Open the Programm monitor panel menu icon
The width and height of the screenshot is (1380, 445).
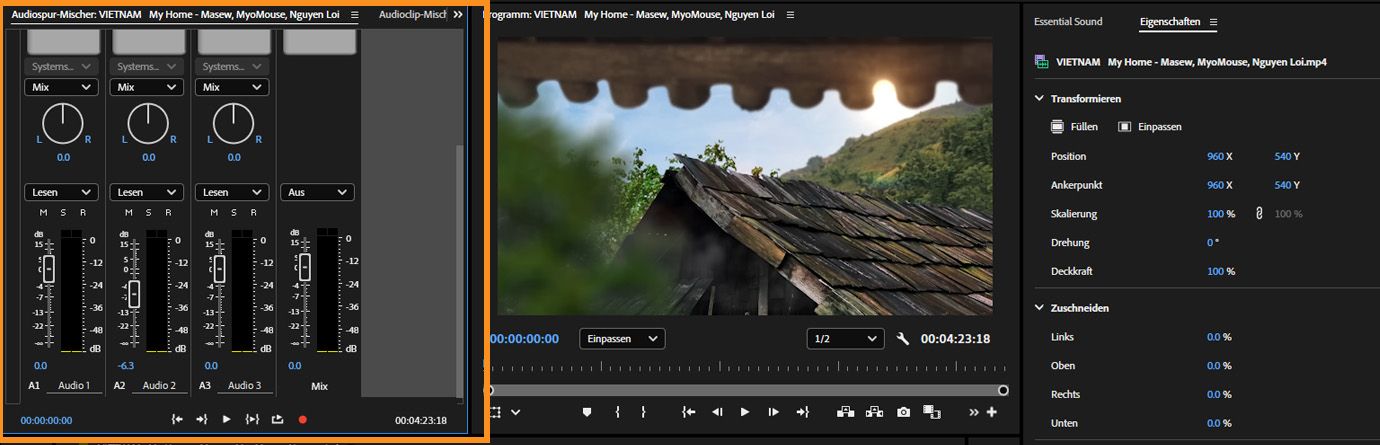point(791,15)
